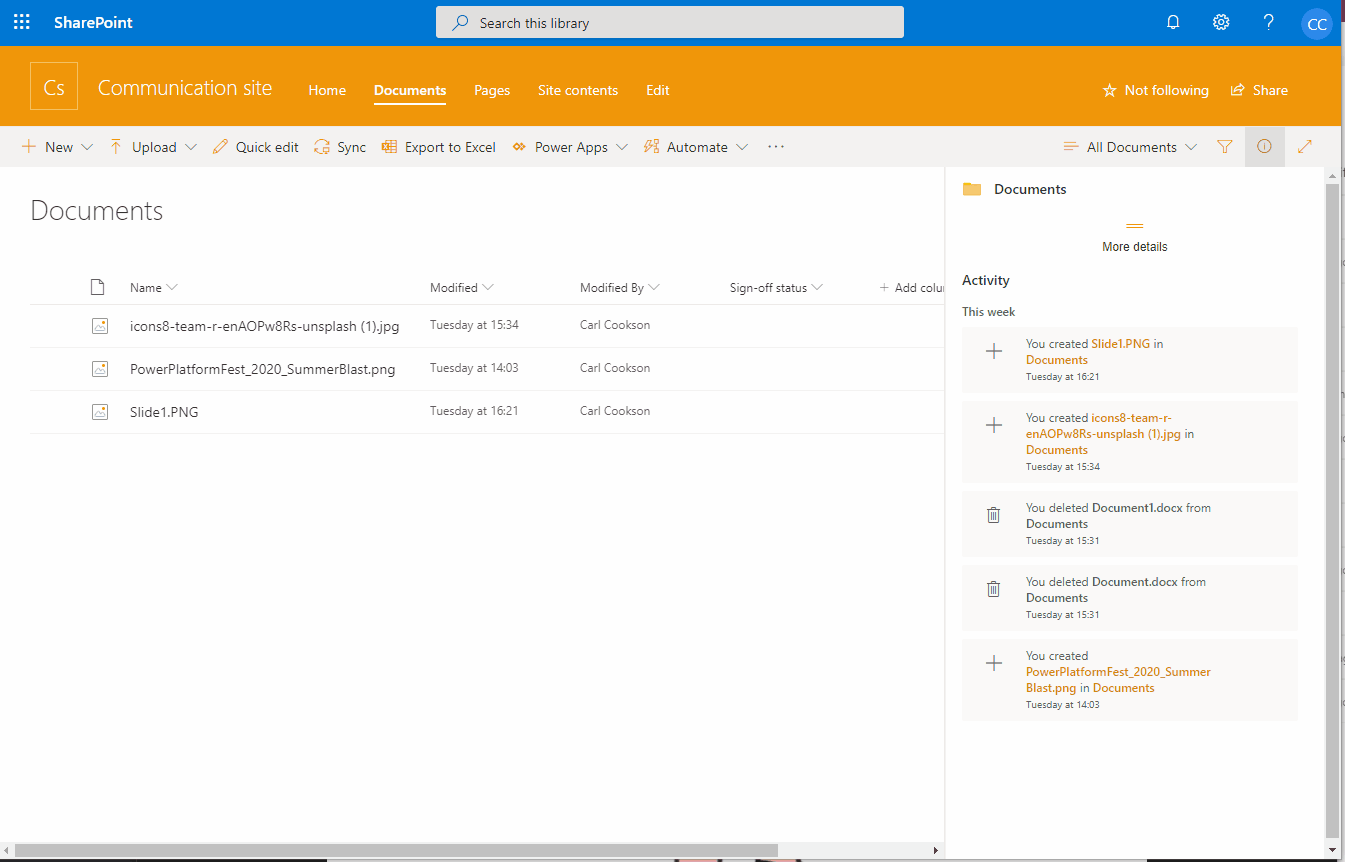Open Site contents in navigation
1345x862 pixels.
578,90
